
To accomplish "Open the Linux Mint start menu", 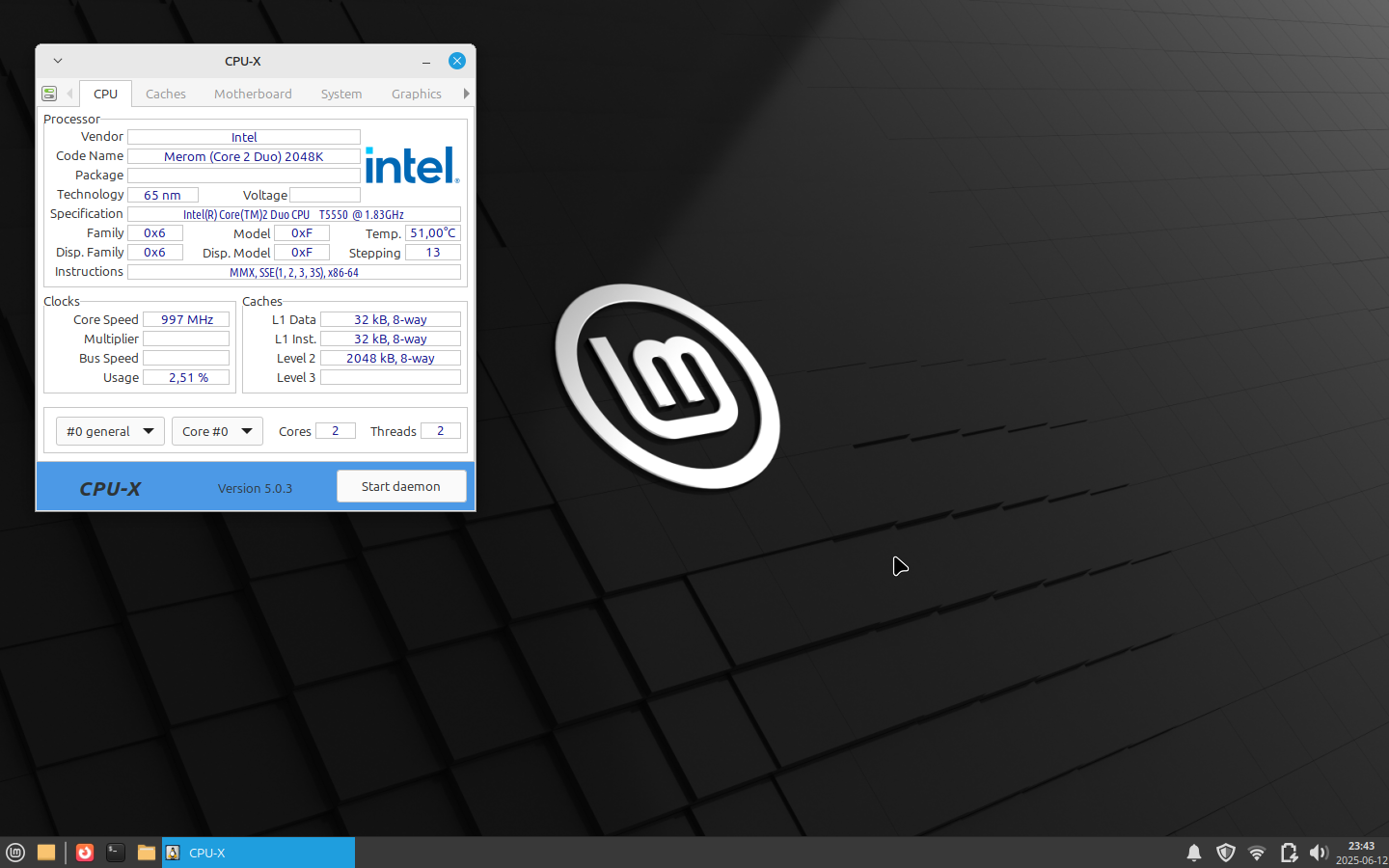I will 15,853.
